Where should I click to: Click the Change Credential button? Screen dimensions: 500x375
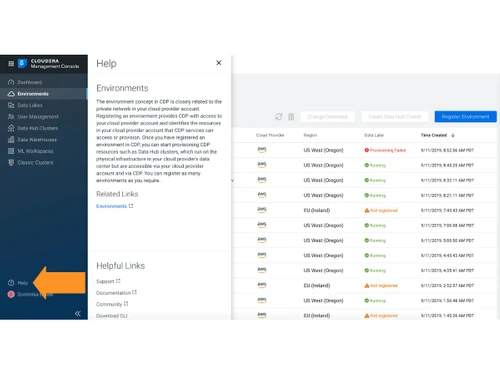coord(328,117)
